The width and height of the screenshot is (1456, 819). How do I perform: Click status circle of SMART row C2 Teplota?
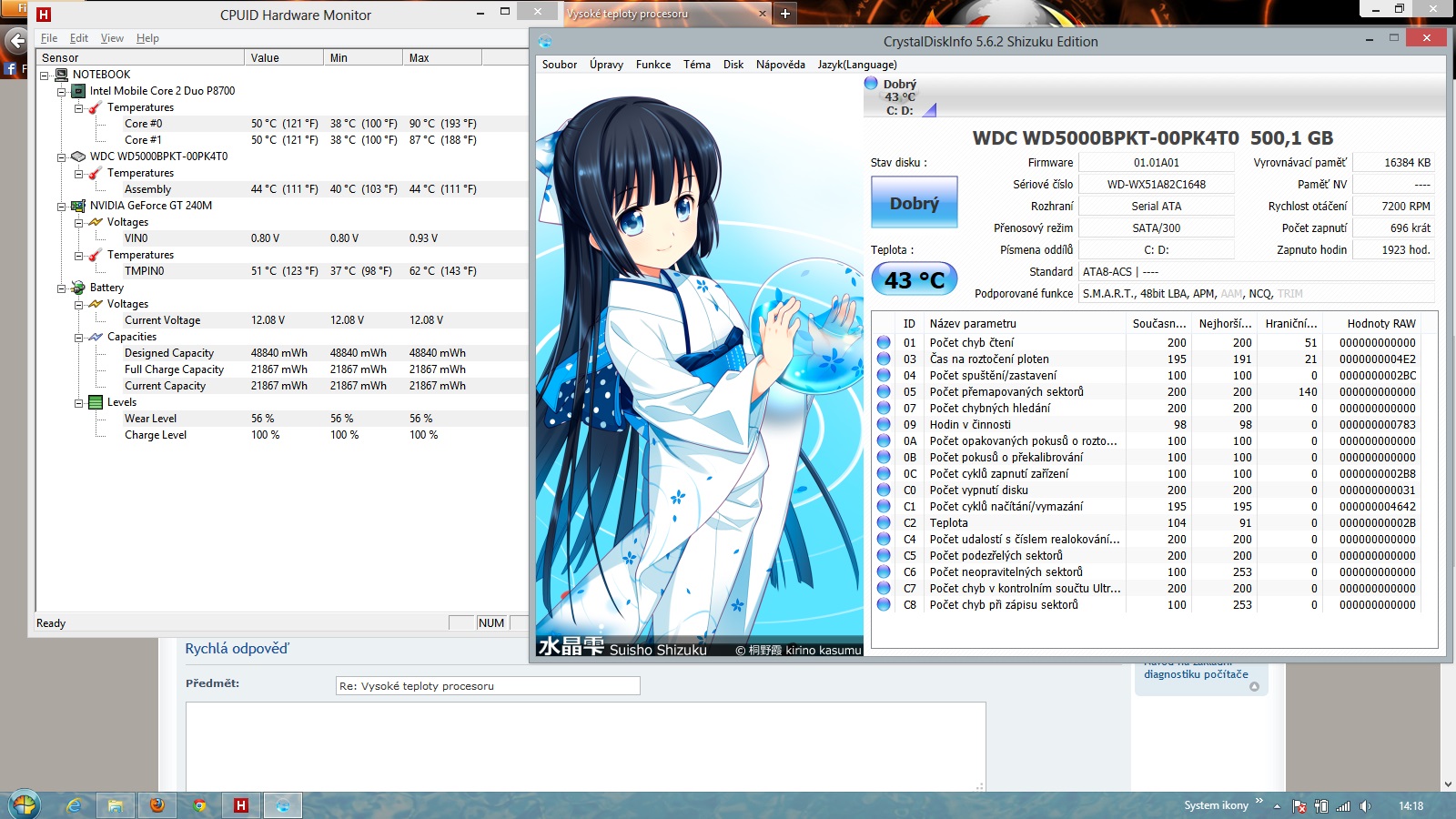[884, 522]
